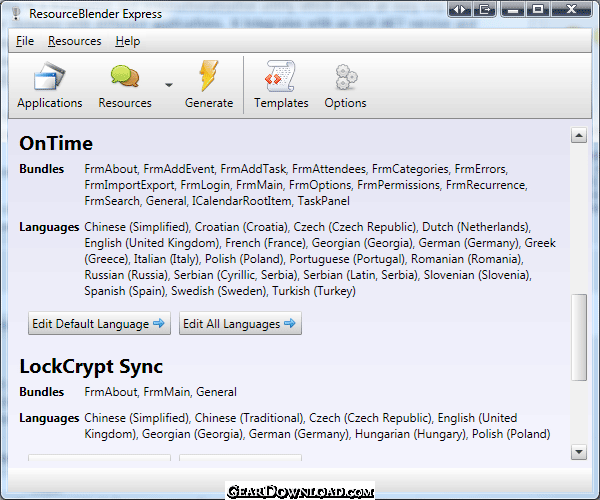Open the Templates scroll icon
Image resolution: width=600 pixels, height=500 pixels.
281,85
